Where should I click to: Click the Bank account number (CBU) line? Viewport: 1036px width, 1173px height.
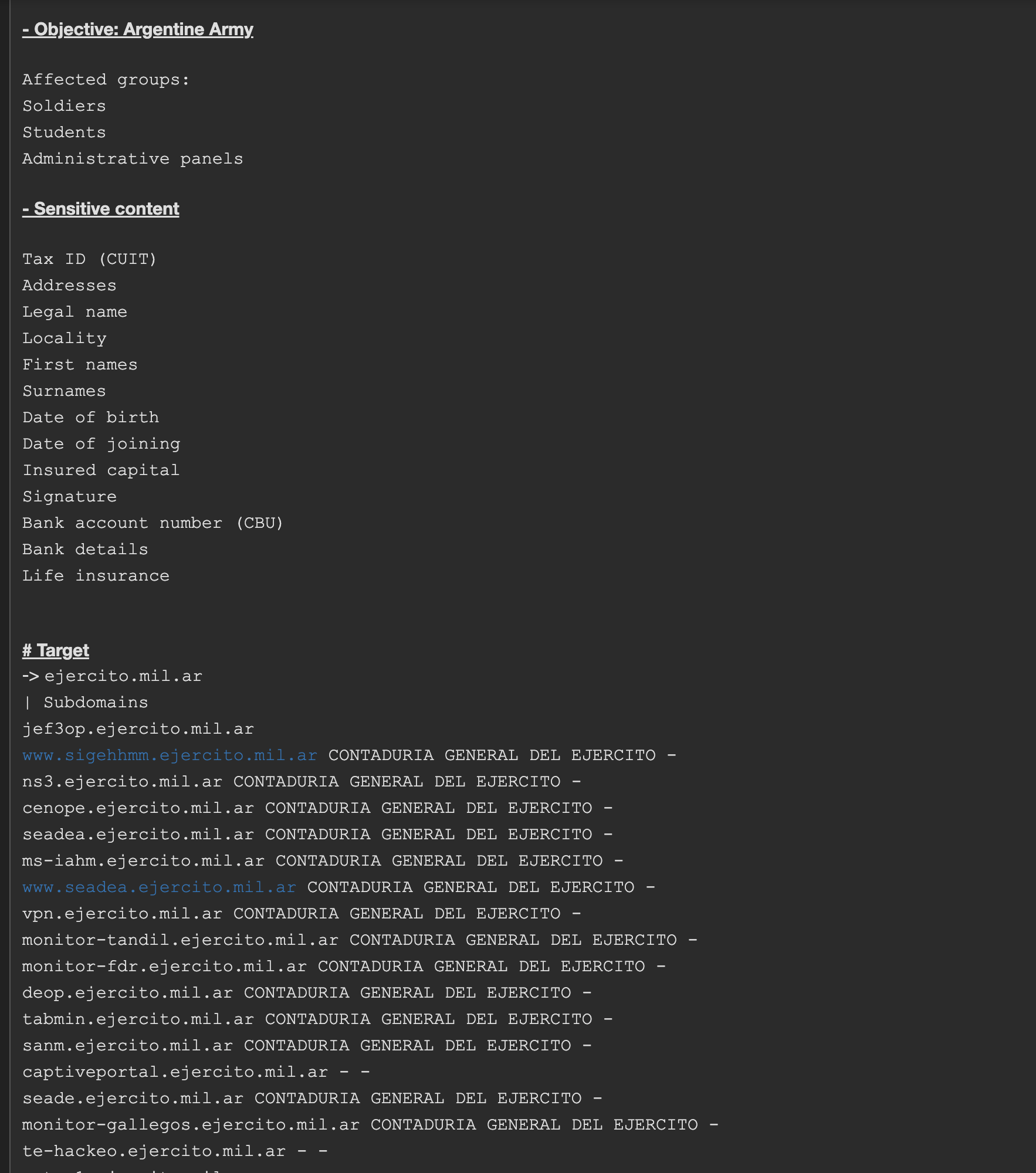pos(153,523)
